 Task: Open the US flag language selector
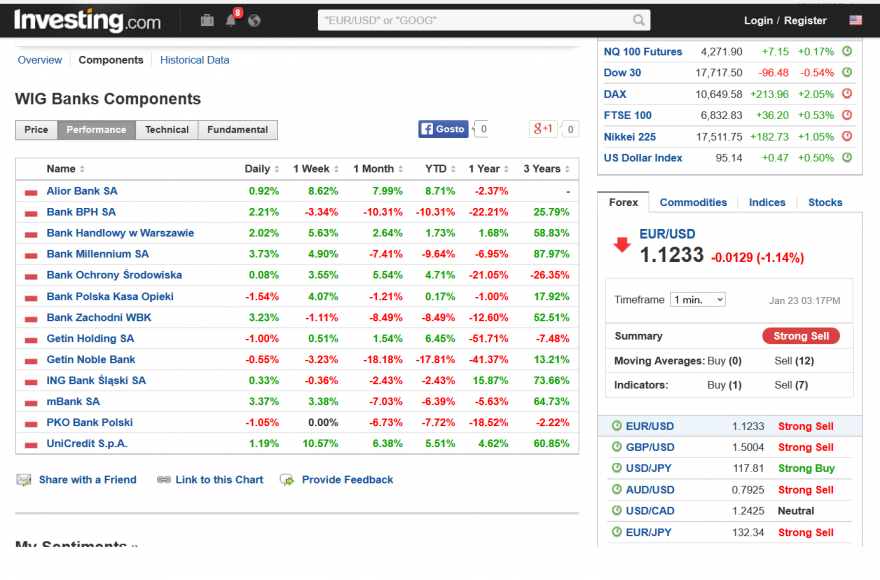855,20
